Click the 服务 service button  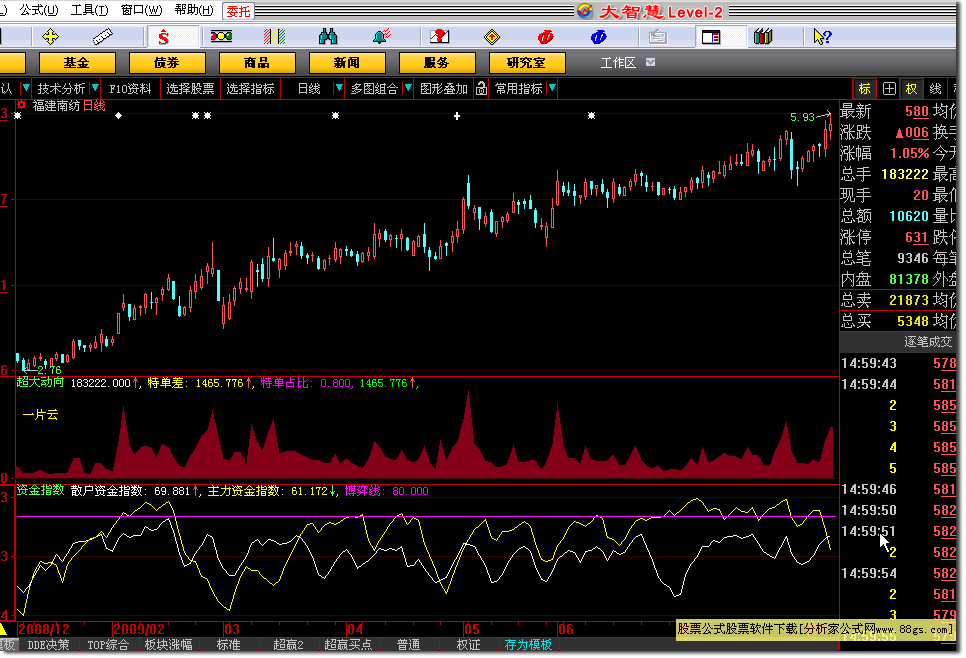click(436, 63)
